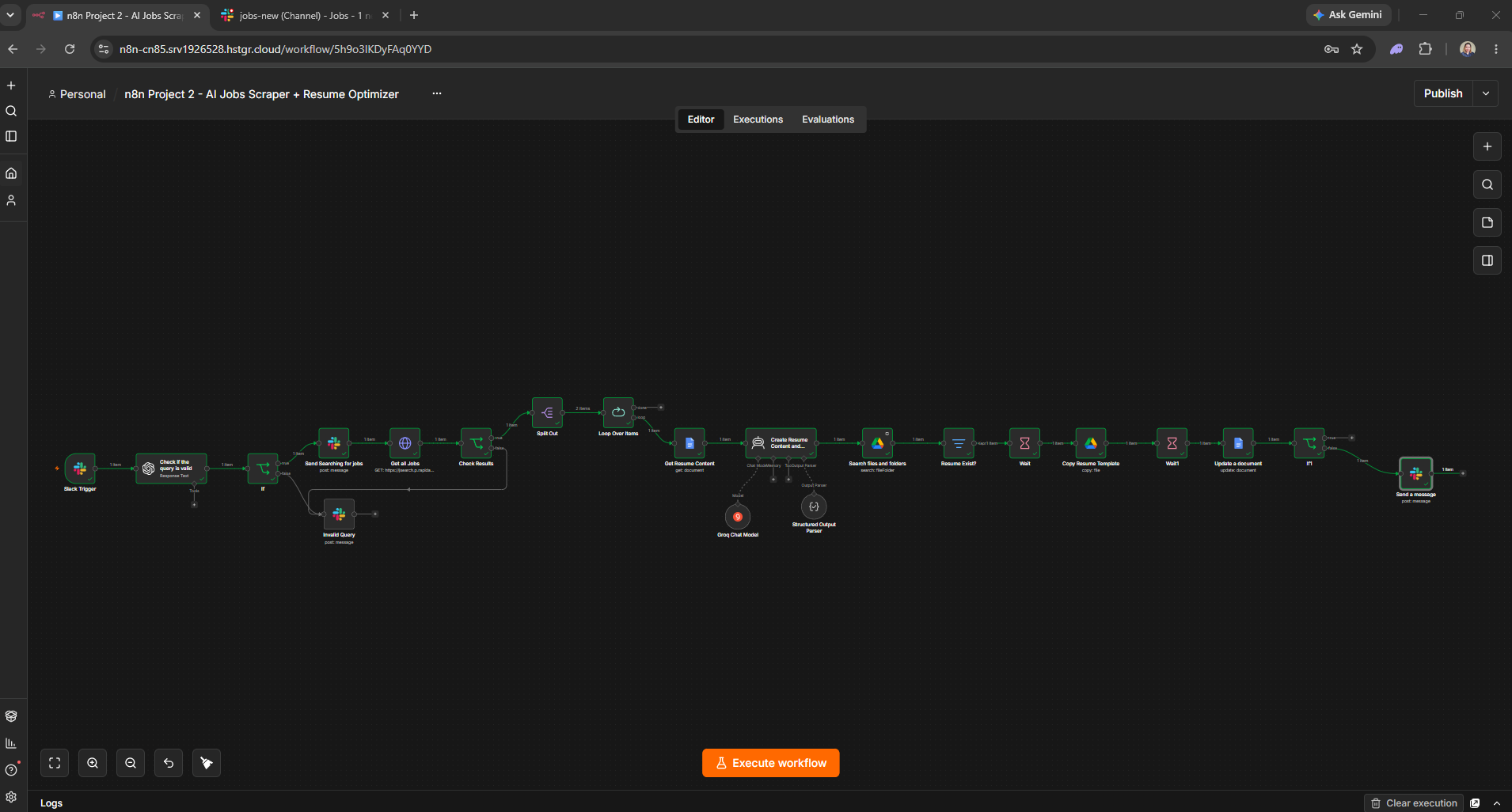
Task: Open the Personal project link
Action: pyautogui.click(x=77, y=94)
